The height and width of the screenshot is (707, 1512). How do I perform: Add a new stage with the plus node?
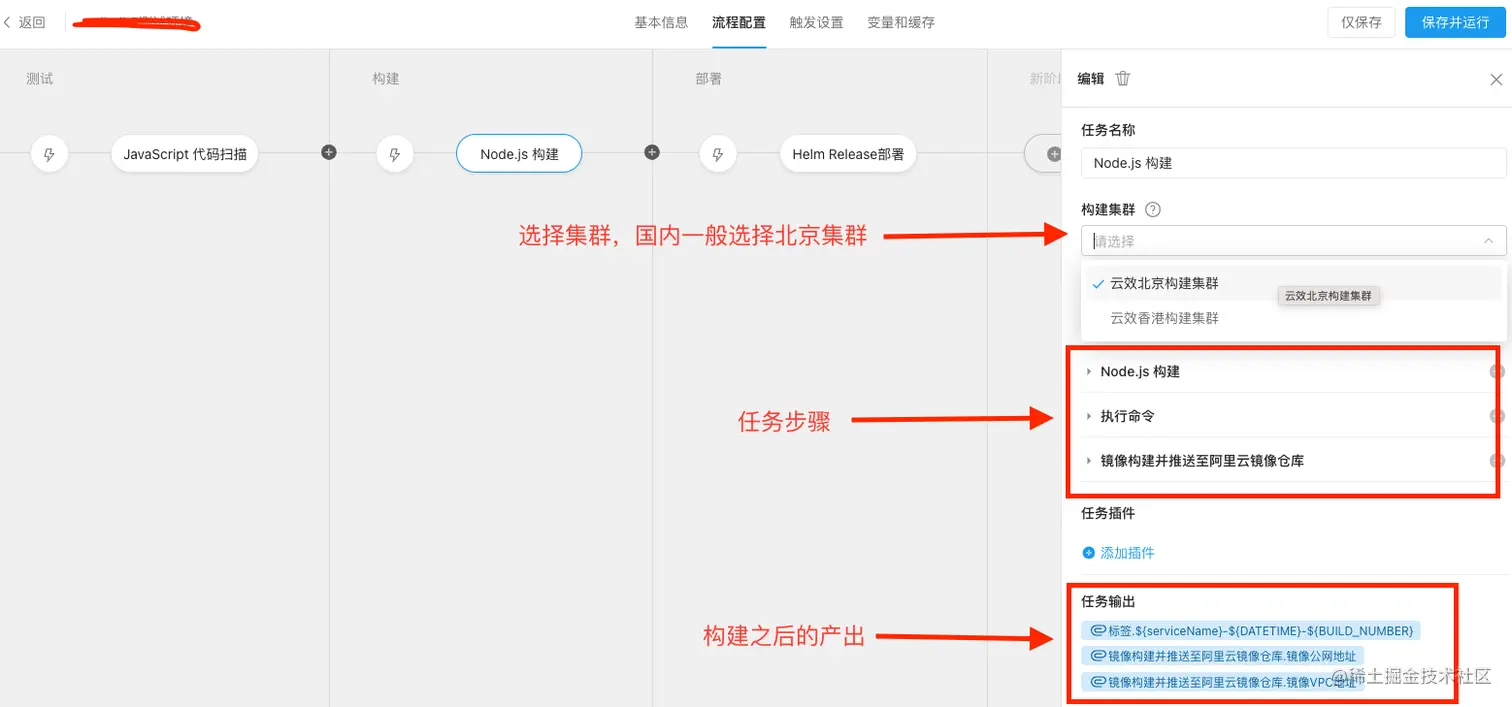[1052, 155]
